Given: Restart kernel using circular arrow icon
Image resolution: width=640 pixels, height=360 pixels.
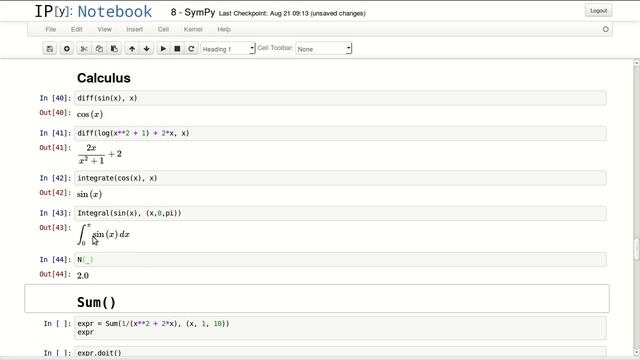Looking at the screenshot, I should (191, 49).
